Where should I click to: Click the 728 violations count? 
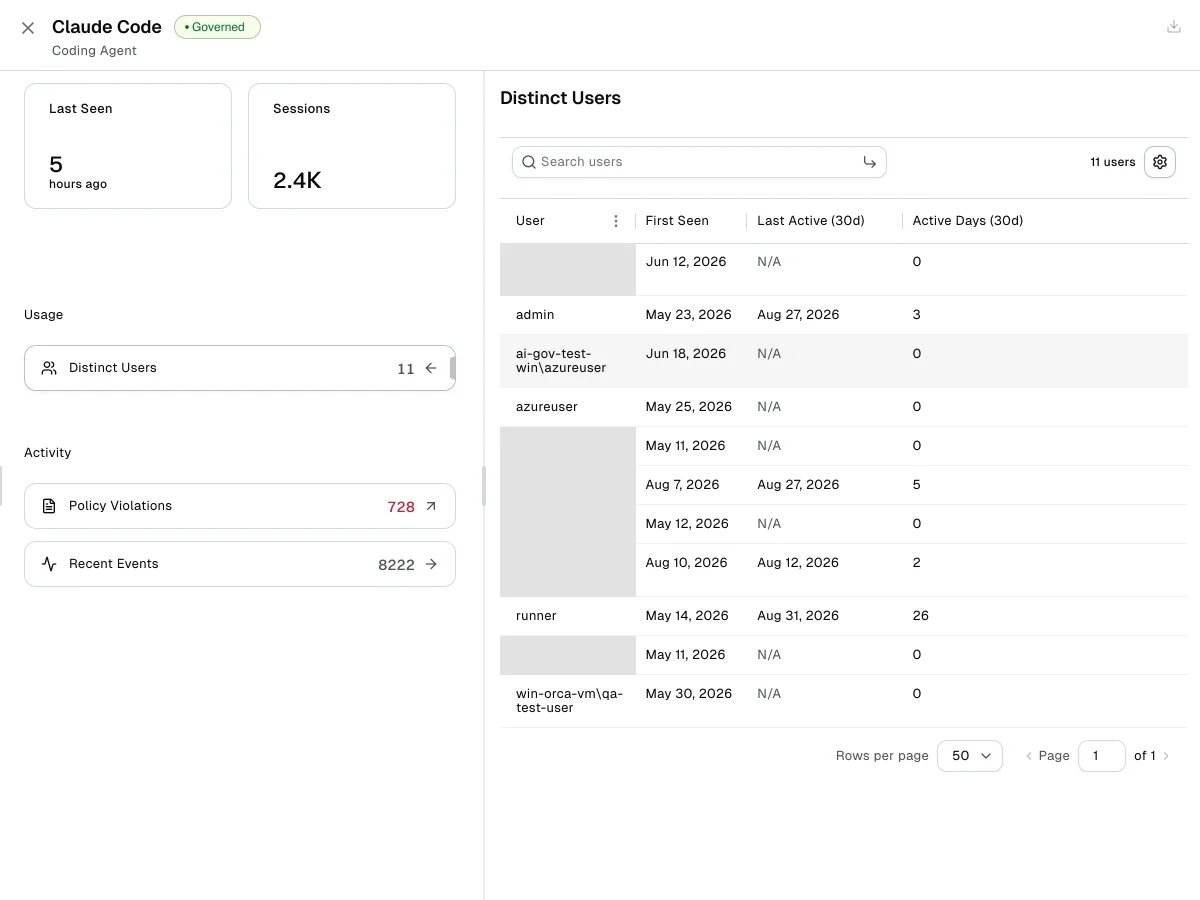click(401, 507)
